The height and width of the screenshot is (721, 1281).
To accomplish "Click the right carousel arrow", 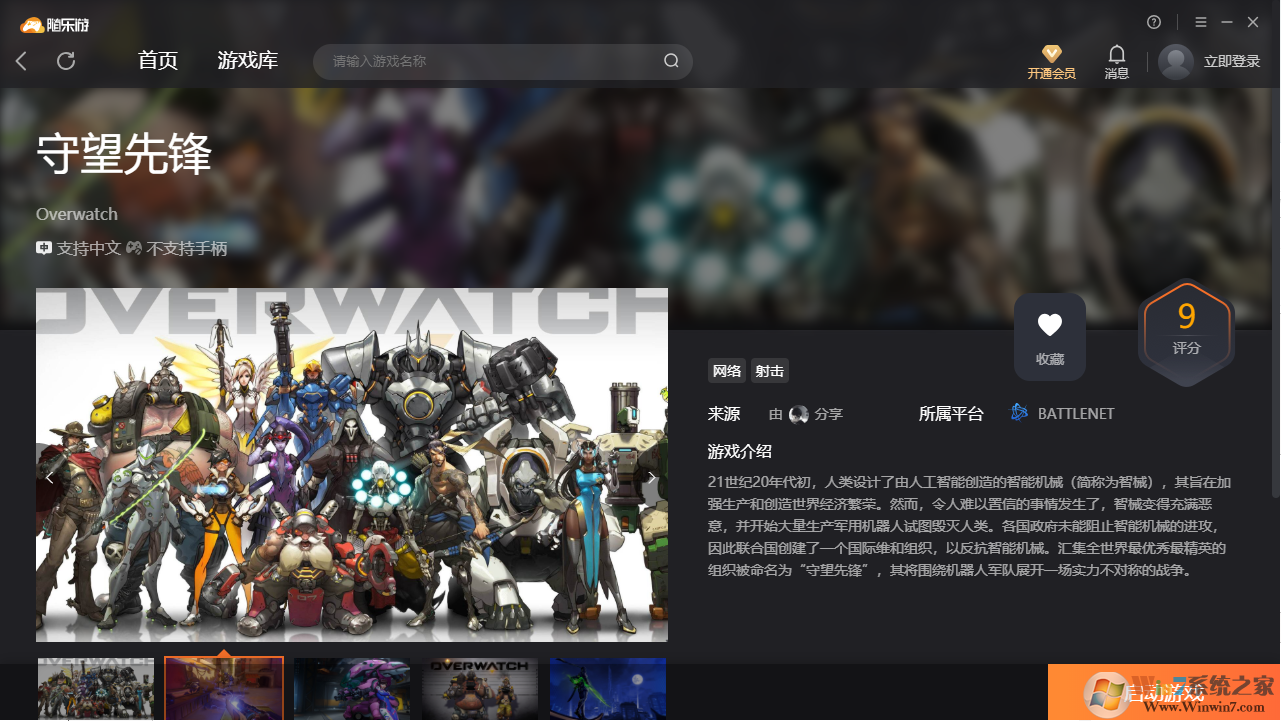I will [x=651, y=477].
